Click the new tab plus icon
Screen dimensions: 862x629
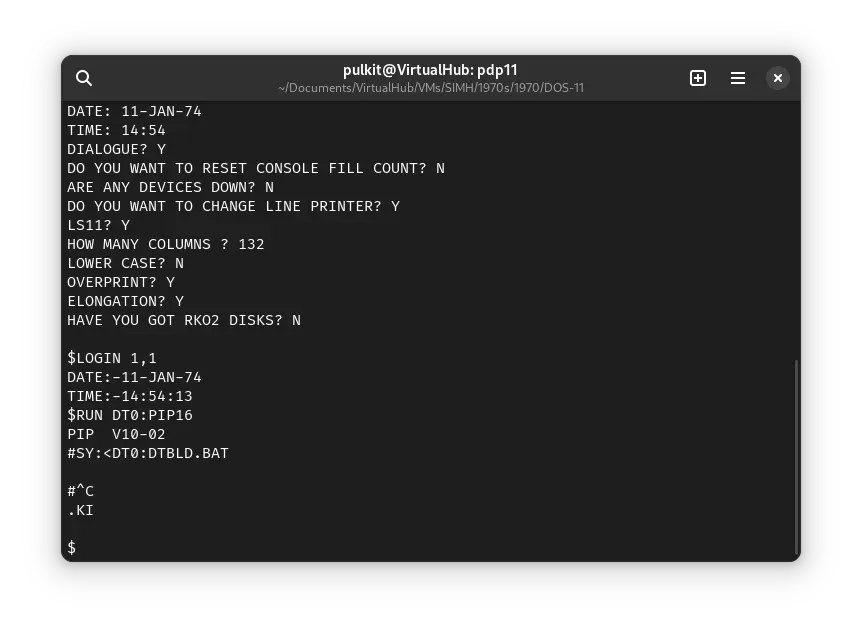[x=698, y=78]
